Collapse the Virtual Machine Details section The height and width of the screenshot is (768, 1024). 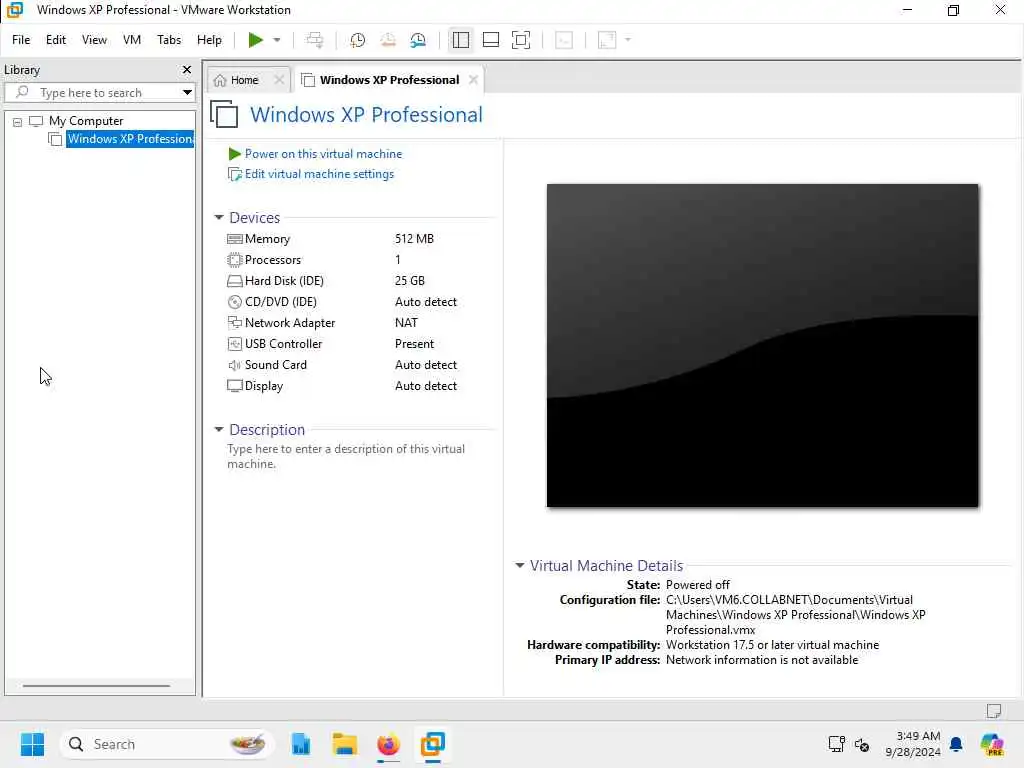click(x=520, y=566)
